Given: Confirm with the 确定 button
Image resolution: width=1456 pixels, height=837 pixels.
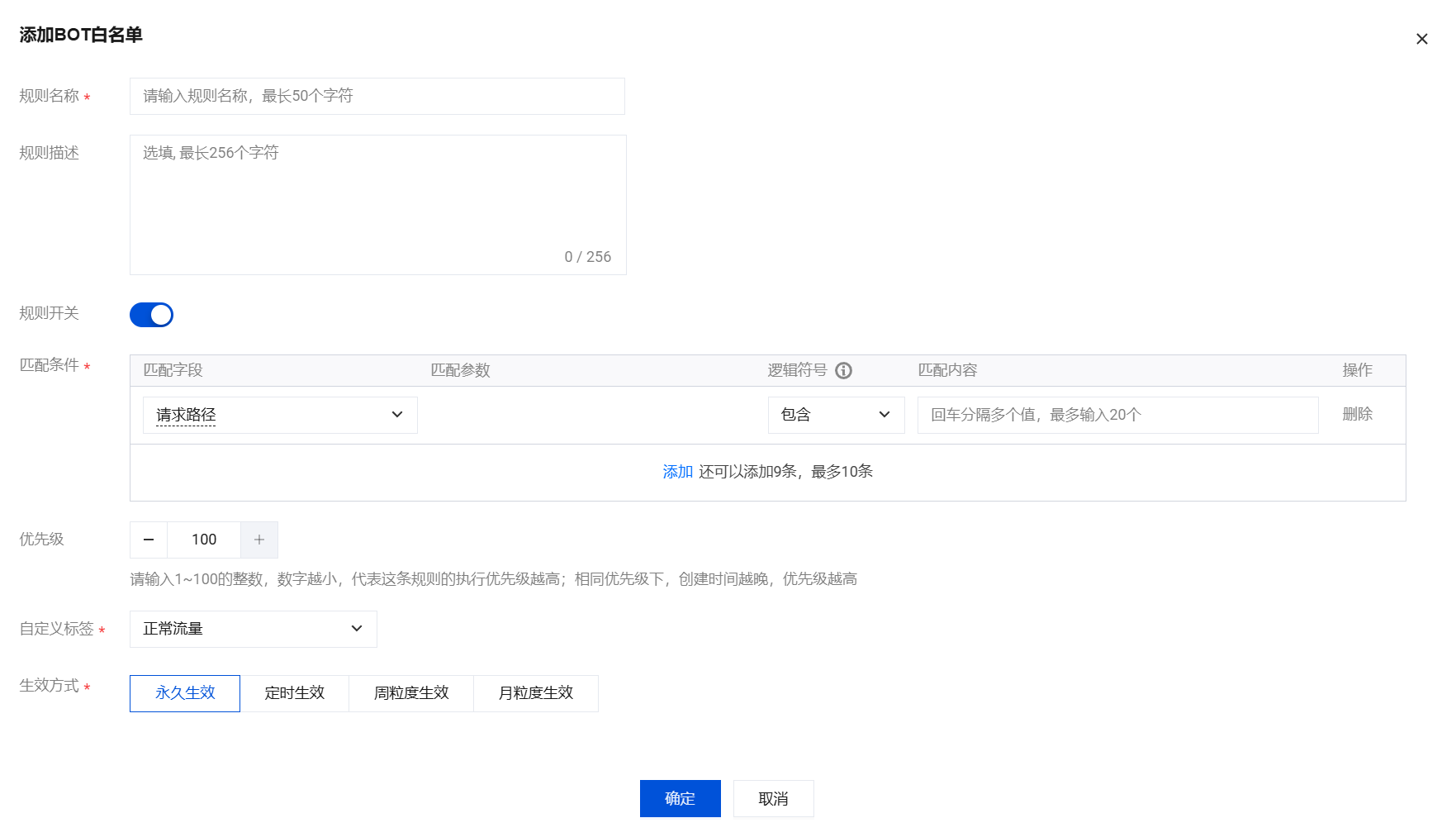Looking at the screenshot, I should click(x=681, y=799).
